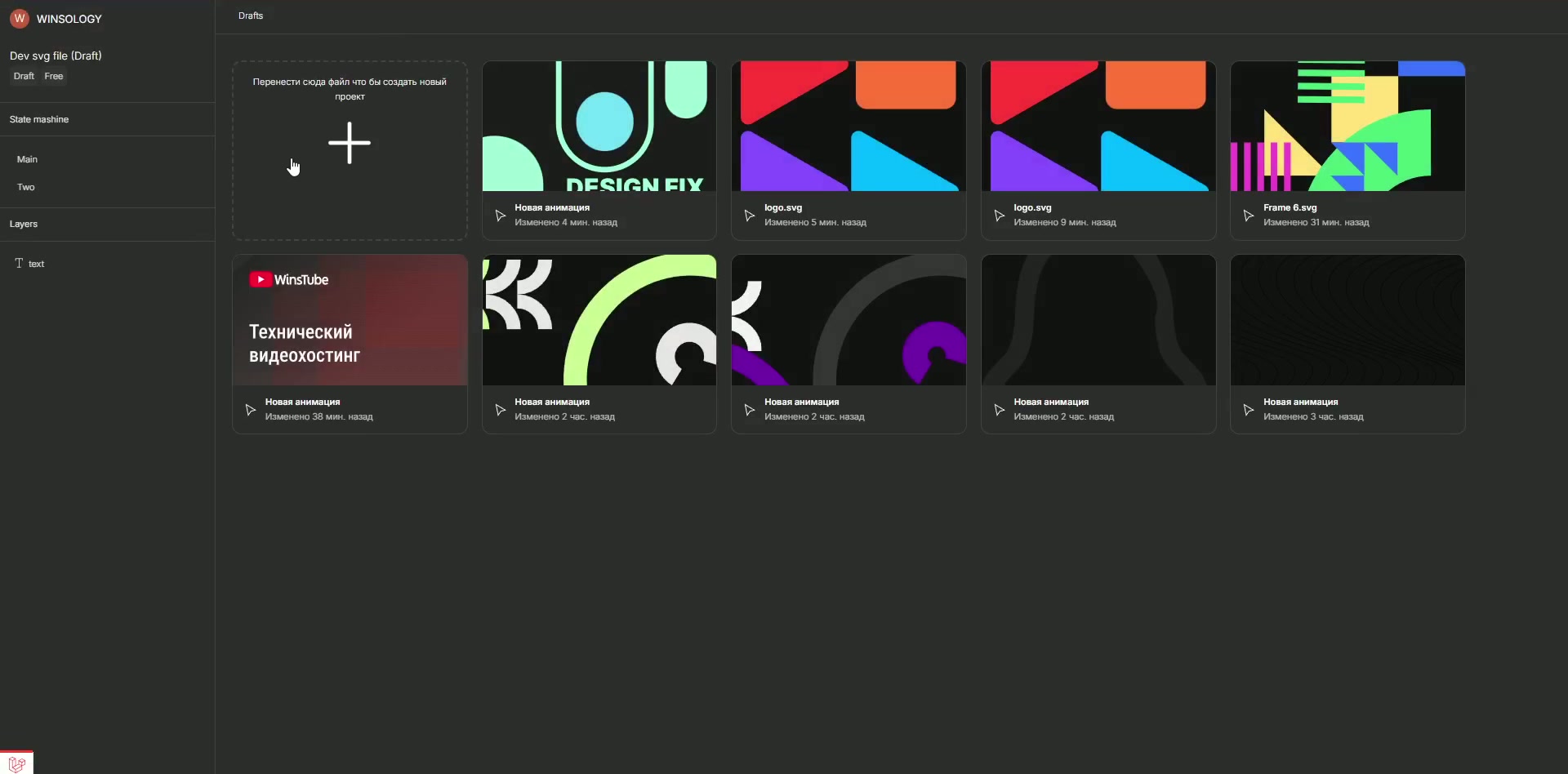Click cursor icon on card modified 4 minutes ago
Viewport: 1568px width, 774px height.
point(501,216)
